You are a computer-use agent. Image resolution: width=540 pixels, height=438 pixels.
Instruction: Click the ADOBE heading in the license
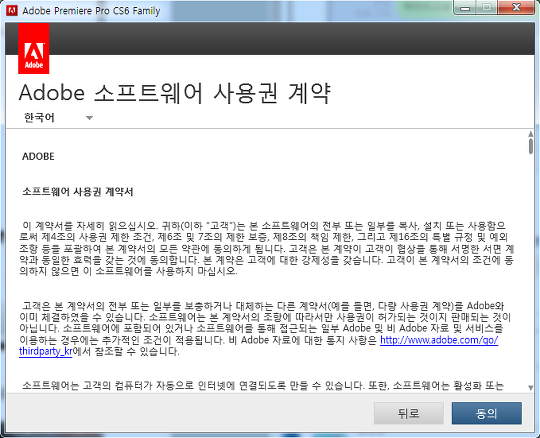coord(38,157)
